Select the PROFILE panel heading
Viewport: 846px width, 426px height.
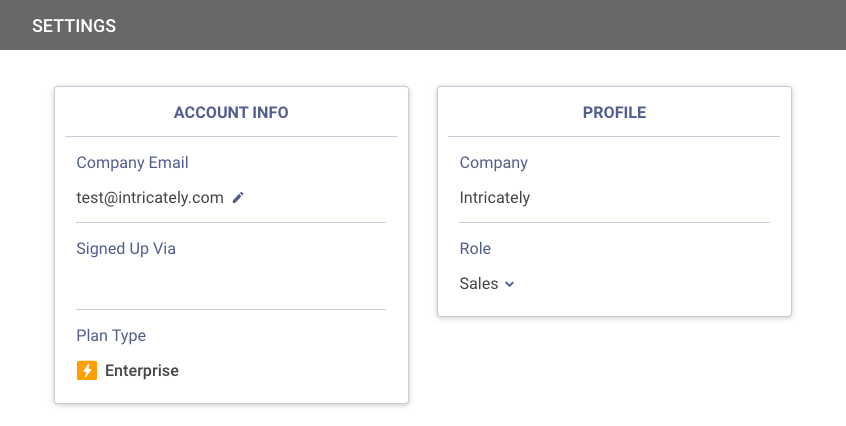614,113
